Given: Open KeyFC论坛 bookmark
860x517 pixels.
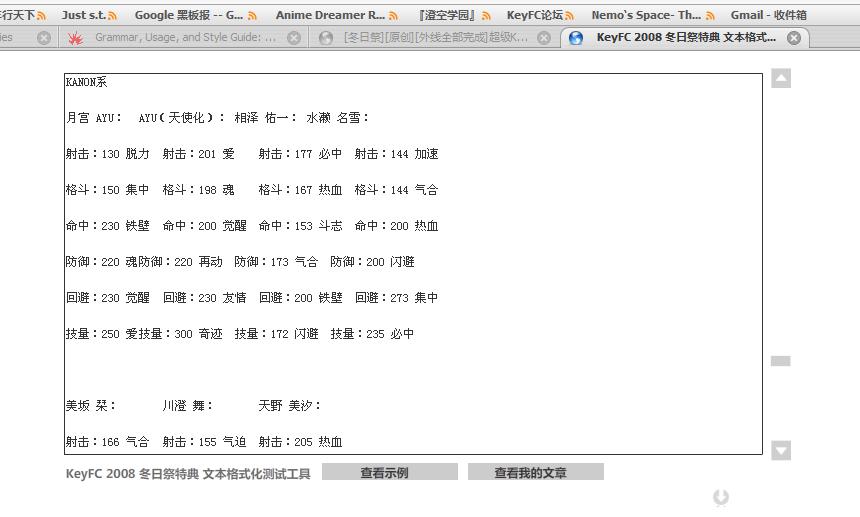Looking at the screenshot, I should (535, 15).
